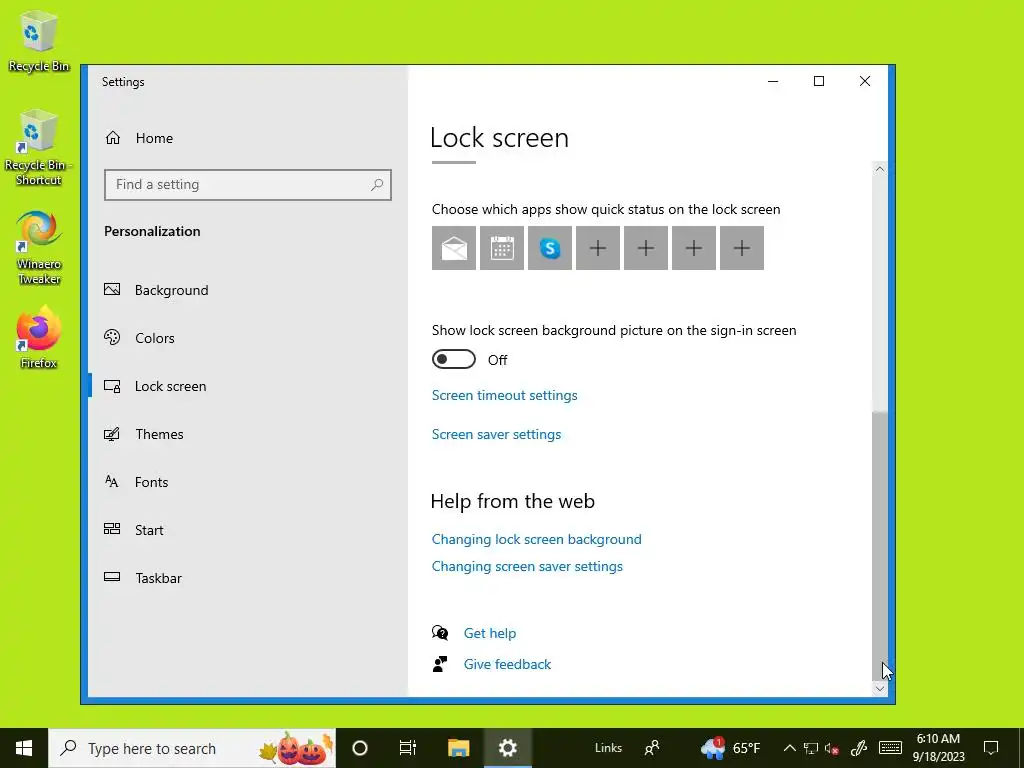
Task: Click the Themes brush icon in the sidebar
Action: 112,434
